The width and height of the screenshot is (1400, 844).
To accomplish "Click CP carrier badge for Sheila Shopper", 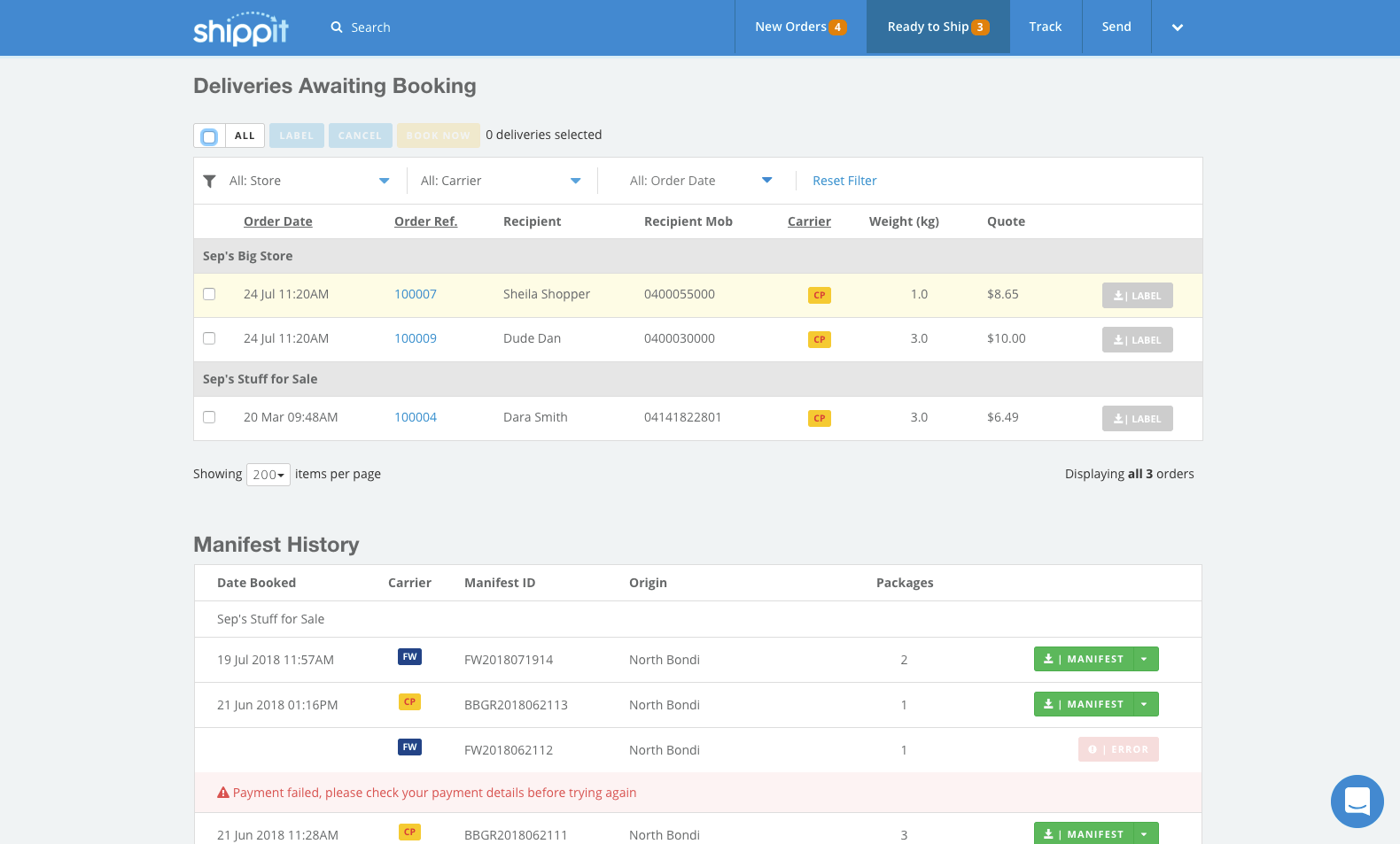I will point(819,295).
